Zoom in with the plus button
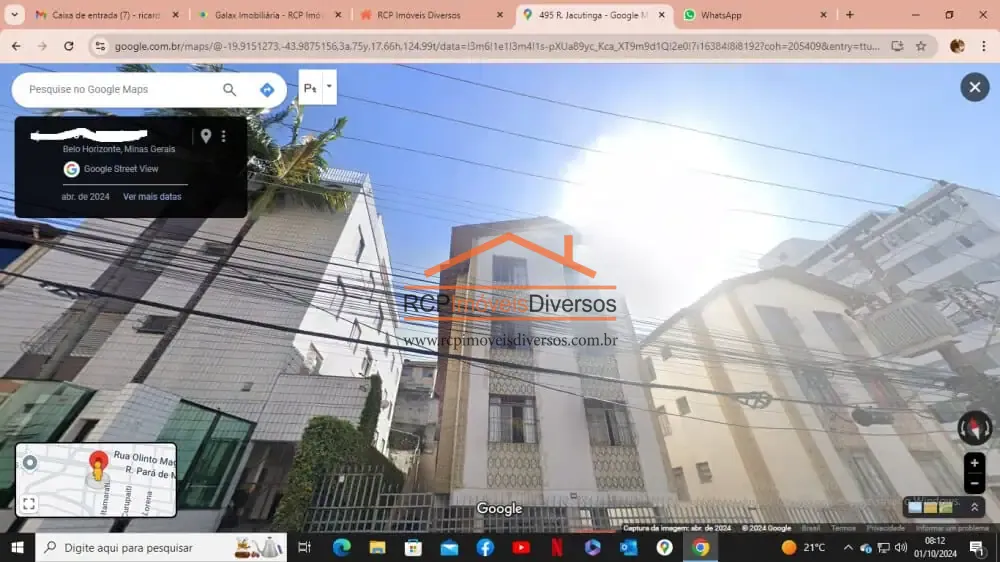Viewport: 1000px width, 562px height. [974, 463]
